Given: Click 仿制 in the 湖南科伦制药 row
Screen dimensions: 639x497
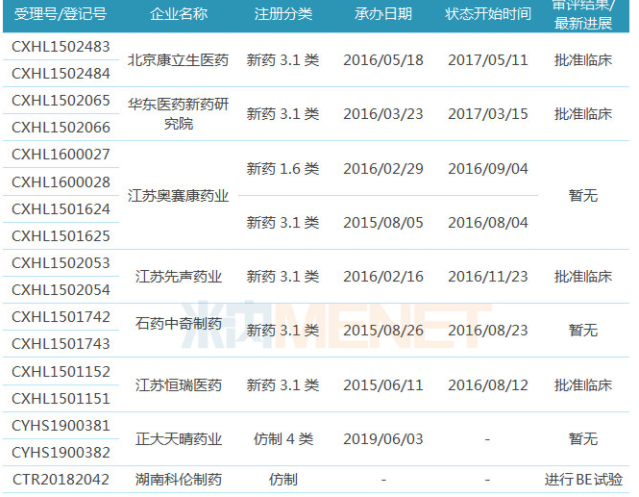Looking at the screenshot, I should (283, 479).
